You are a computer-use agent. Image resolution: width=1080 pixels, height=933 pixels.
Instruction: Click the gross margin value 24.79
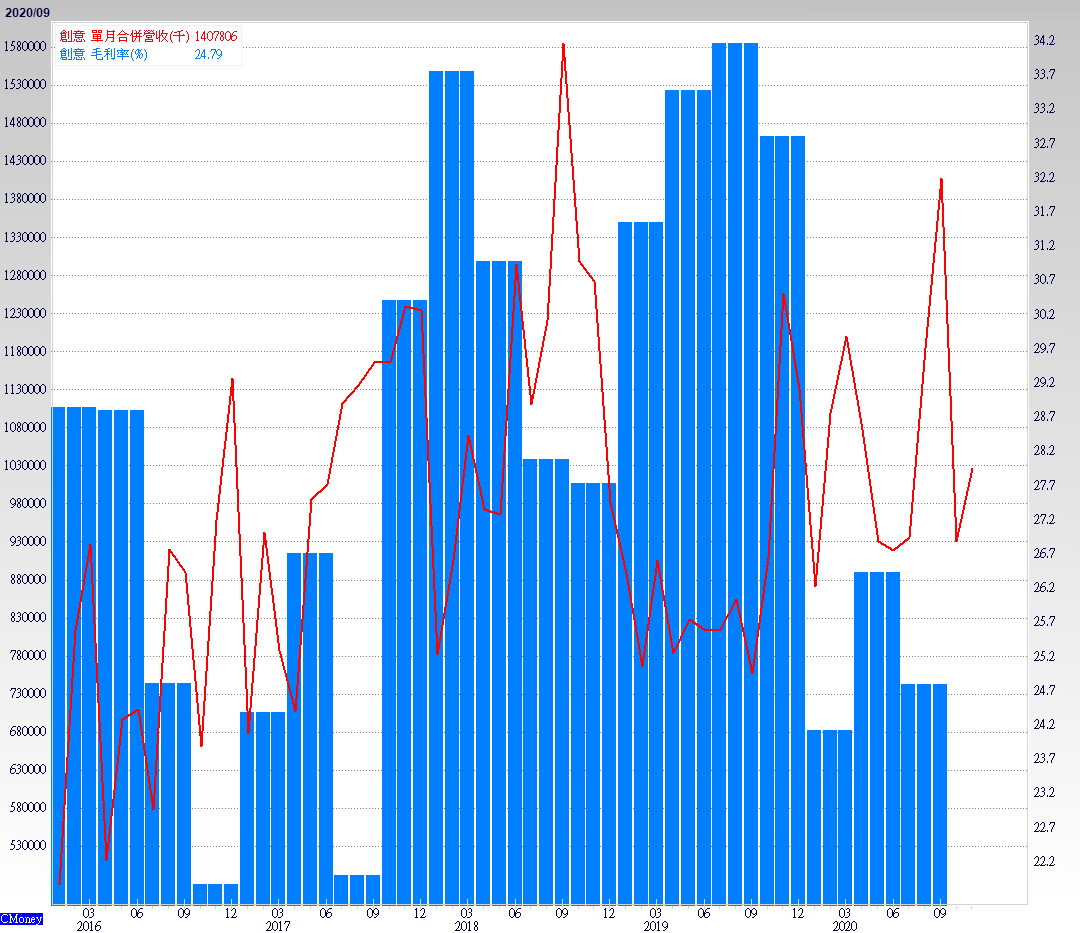(x=208, y=54)
